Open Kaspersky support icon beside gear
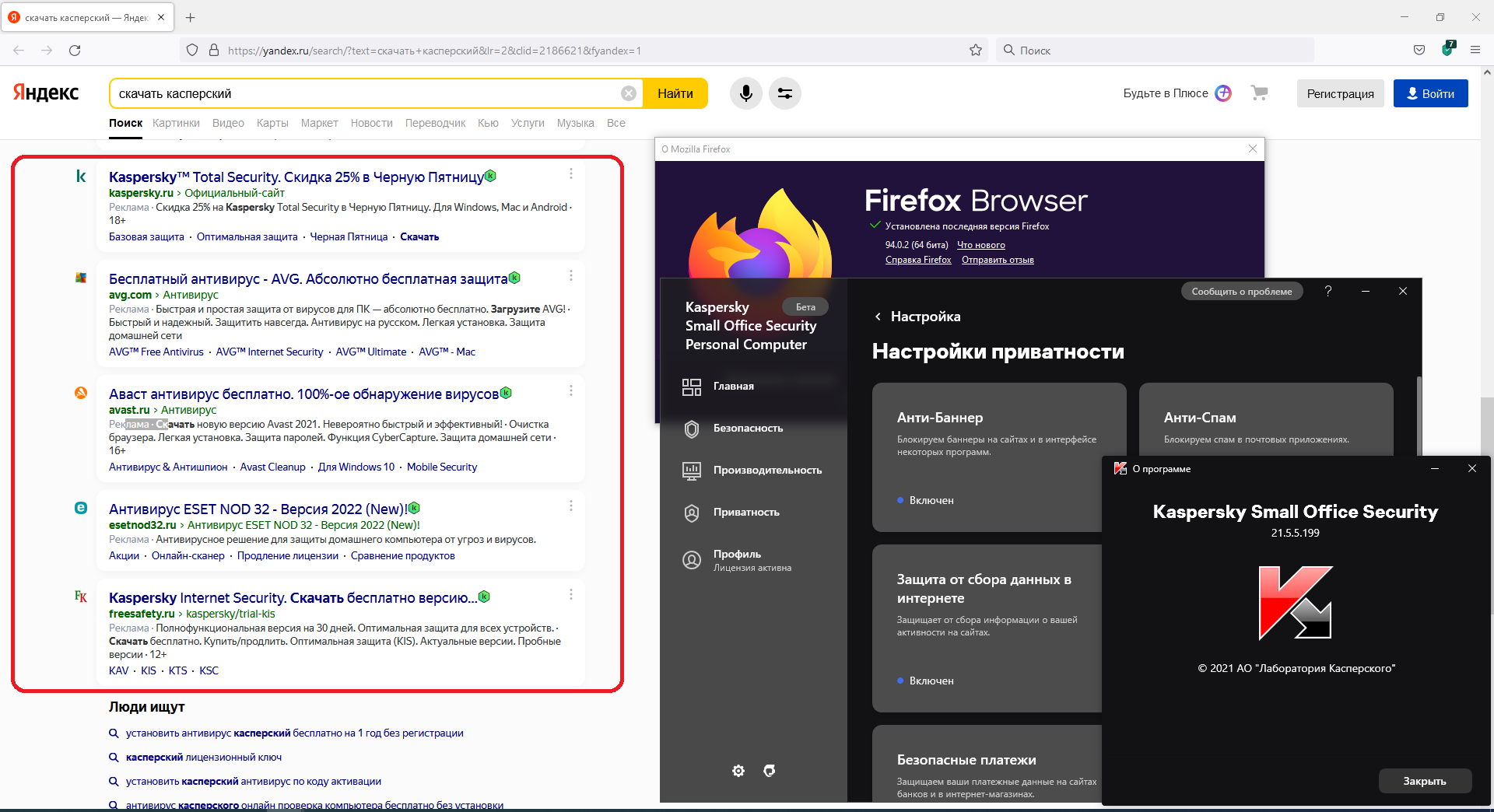1494x812 pixels. [770, 771]
